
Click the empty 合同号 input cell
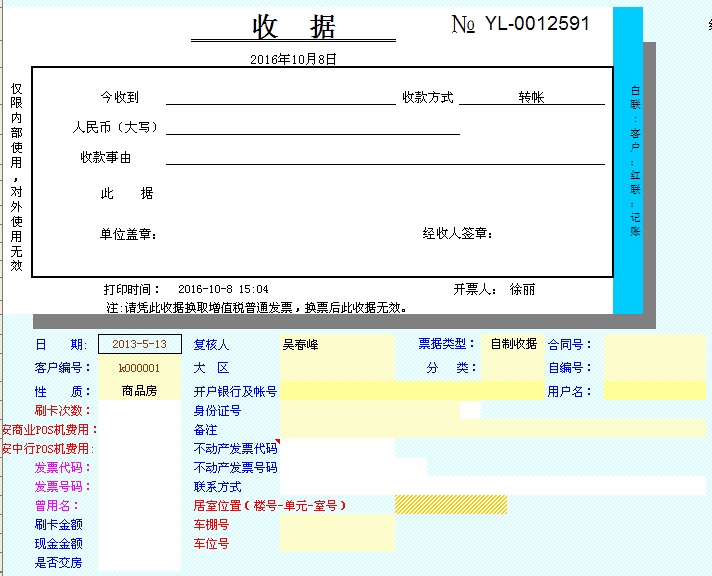coord(654,344)
